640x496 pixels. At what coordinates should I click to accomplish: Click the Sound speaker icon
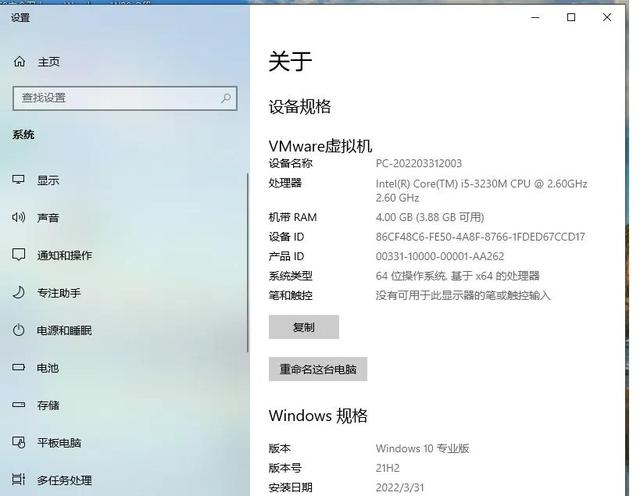[18, 217]
